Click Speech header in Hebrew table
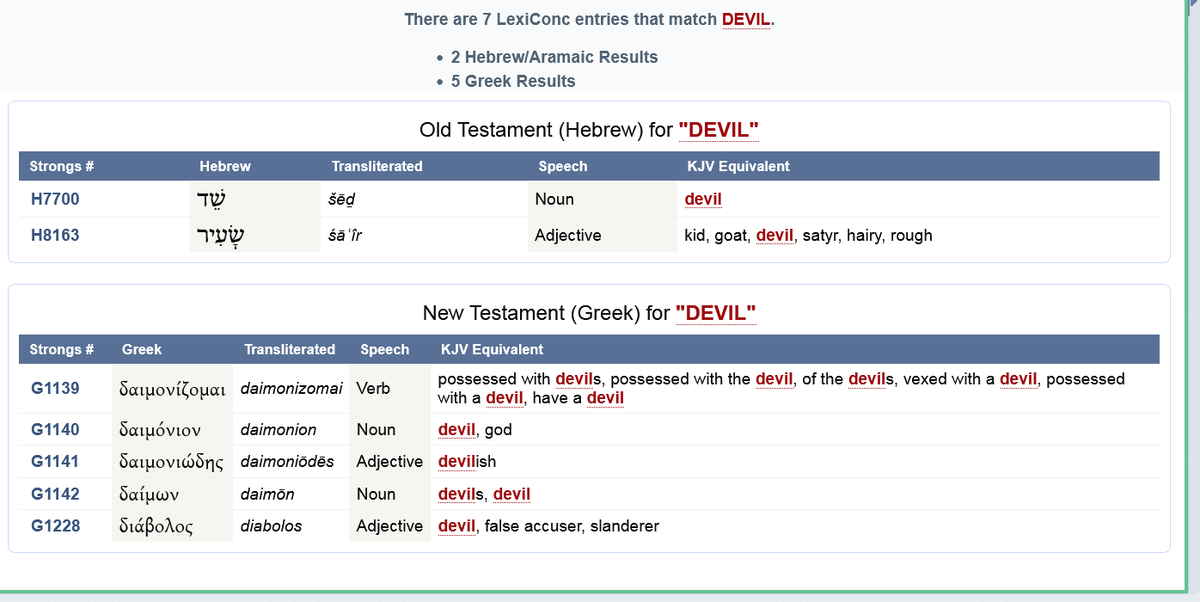Screen dimensions: 1200x602 563,166
